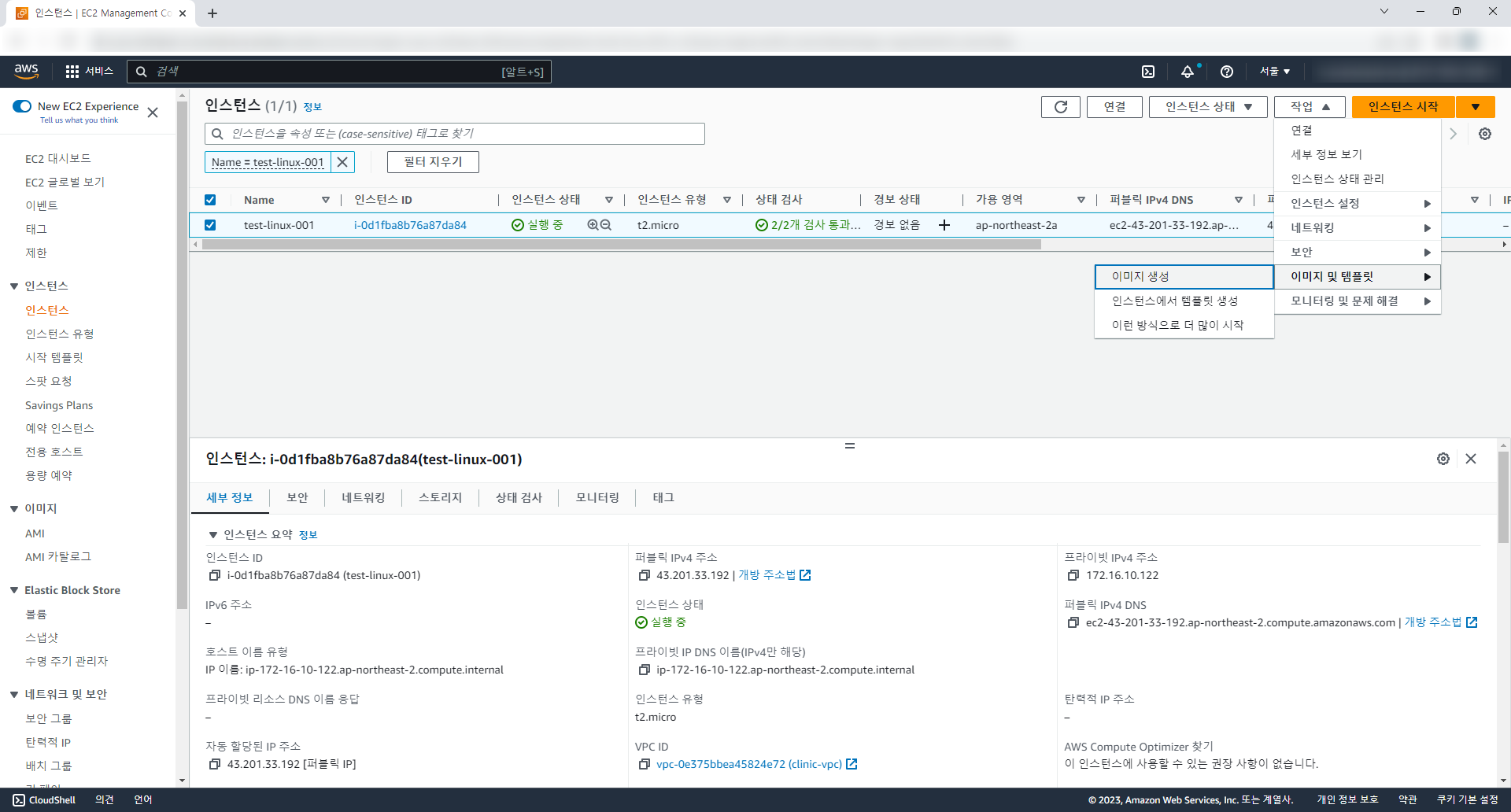1511x812 pixels.
Task: Click the panel resize handle
Action: click(x=850, y=446)
